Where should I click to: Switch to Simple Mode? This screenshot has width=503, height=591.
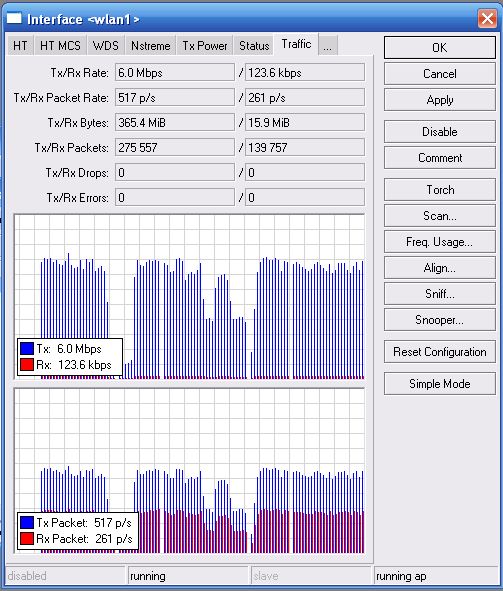[440, 384]
